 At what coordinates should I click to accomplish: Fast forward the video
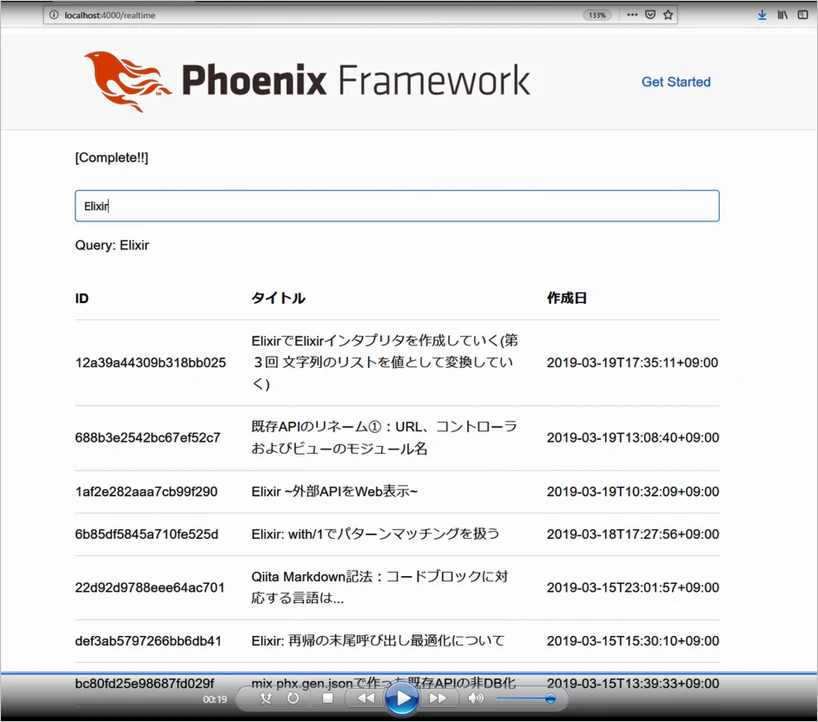(x=438, y=698)
